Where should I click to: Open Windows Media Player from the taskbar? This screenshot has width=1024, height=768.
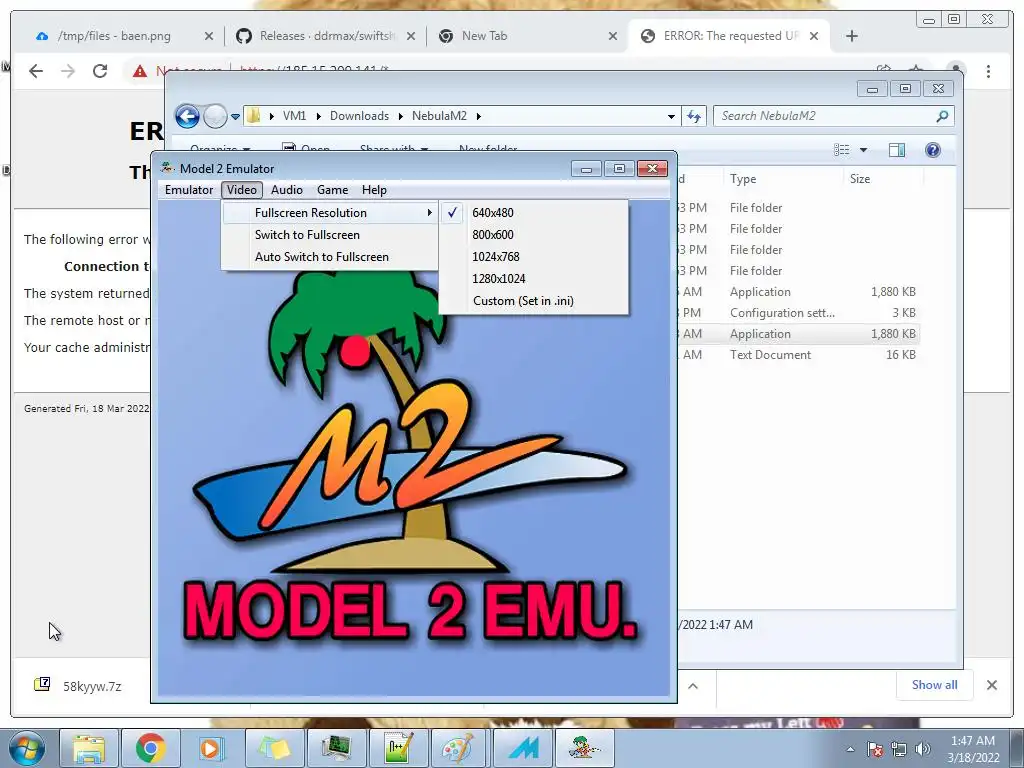(x=212, y=748)
